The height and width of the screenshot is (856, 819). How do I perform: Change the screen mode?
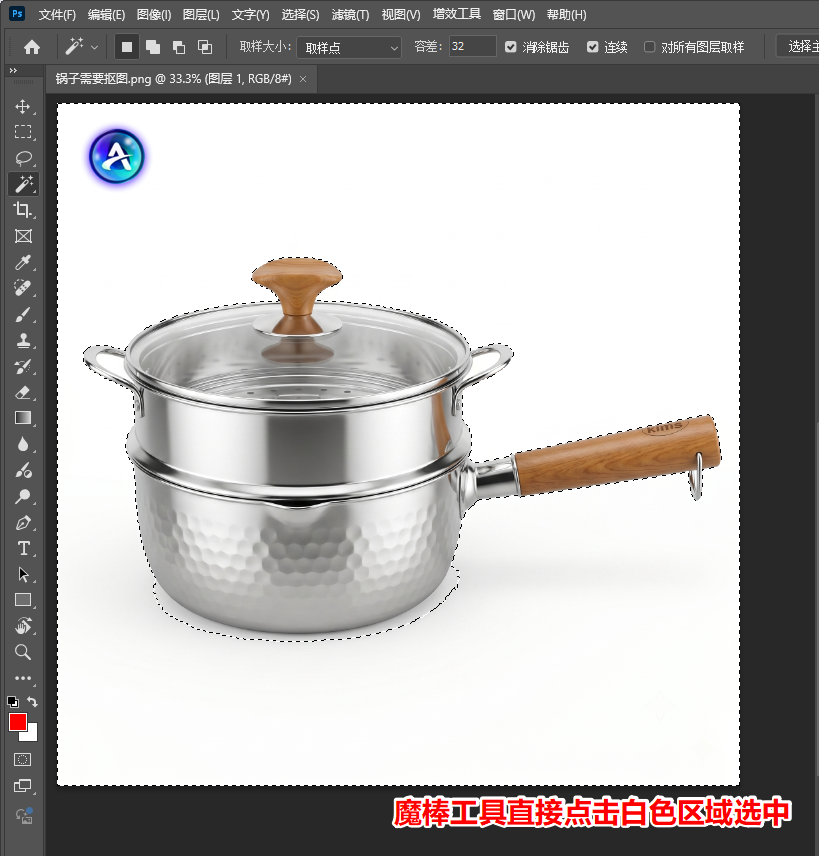coord(22,786)
